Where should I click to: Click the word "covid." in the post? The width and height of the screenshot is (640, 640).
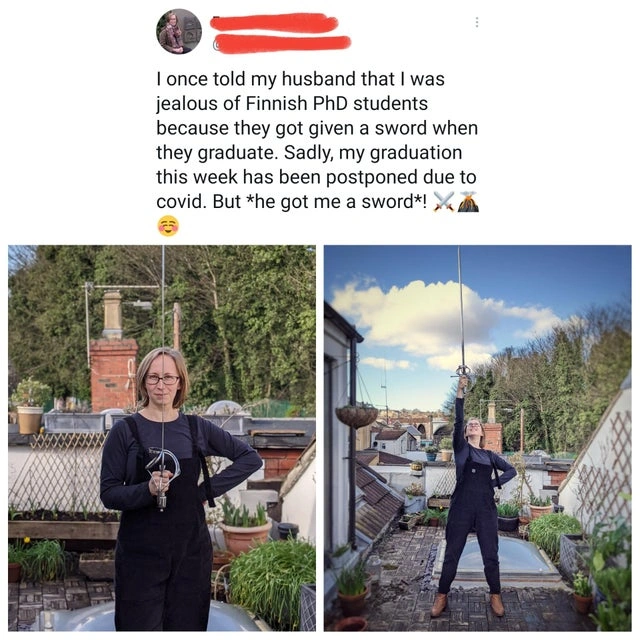point(181,202)
